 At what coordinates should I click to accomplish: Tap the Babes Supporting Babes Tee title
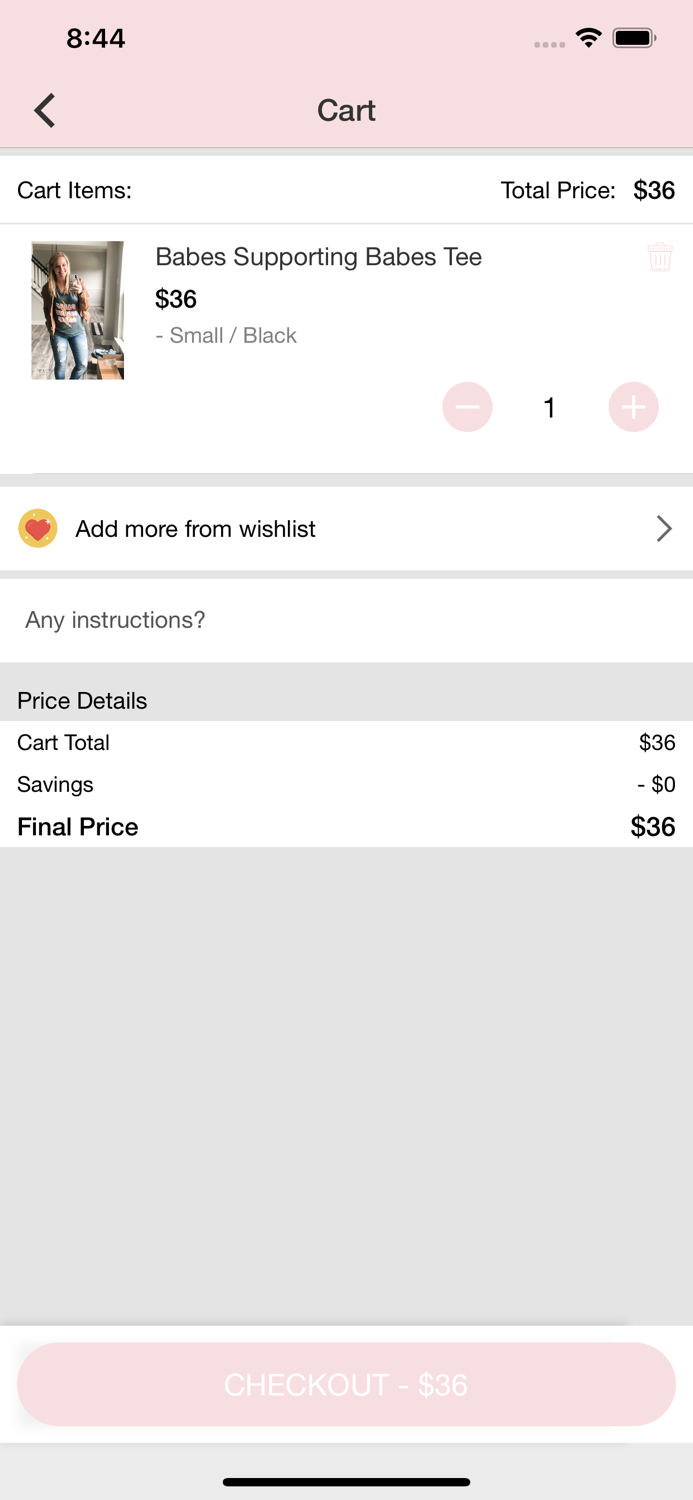tap(318, 257)
